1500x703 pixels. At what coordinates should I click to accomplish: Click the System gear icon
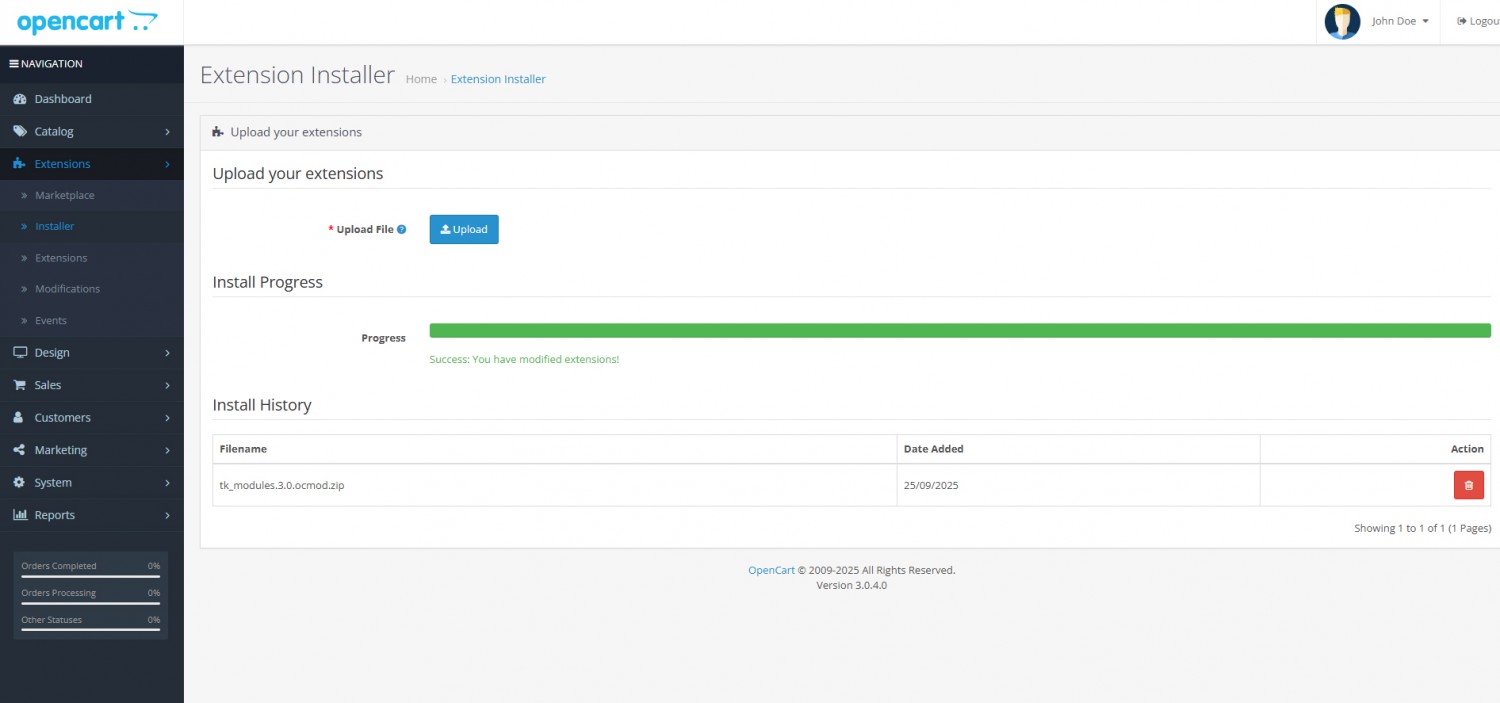click(19, 483)
